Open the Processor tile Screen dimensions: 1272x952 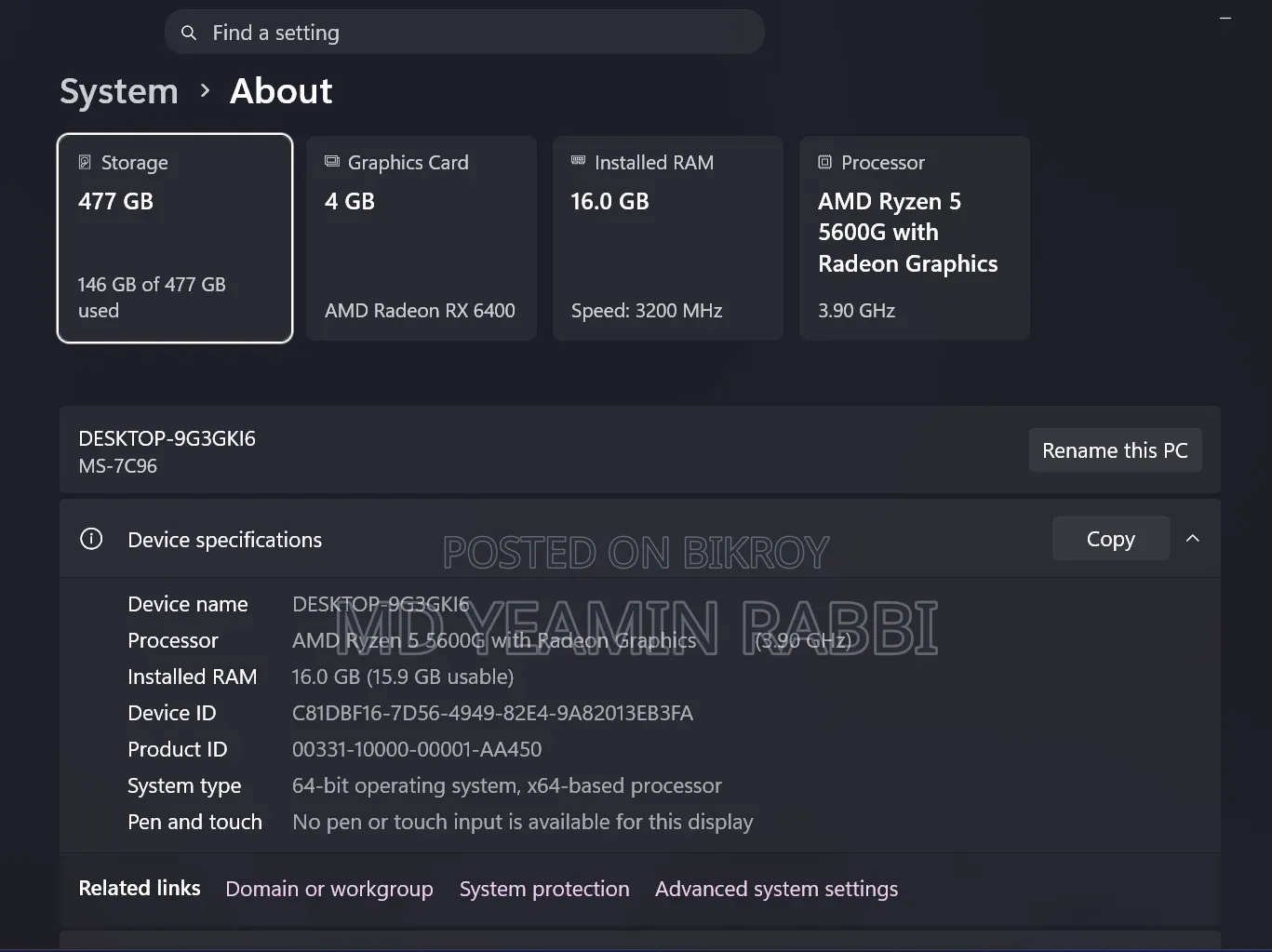pyautogui.click(x=915, y=238)
